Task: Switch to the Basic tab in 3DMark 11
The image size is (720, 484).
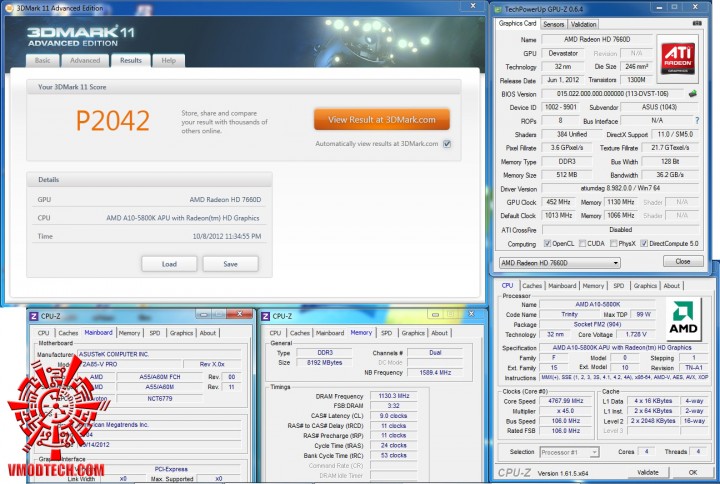Action: [42, 60]
